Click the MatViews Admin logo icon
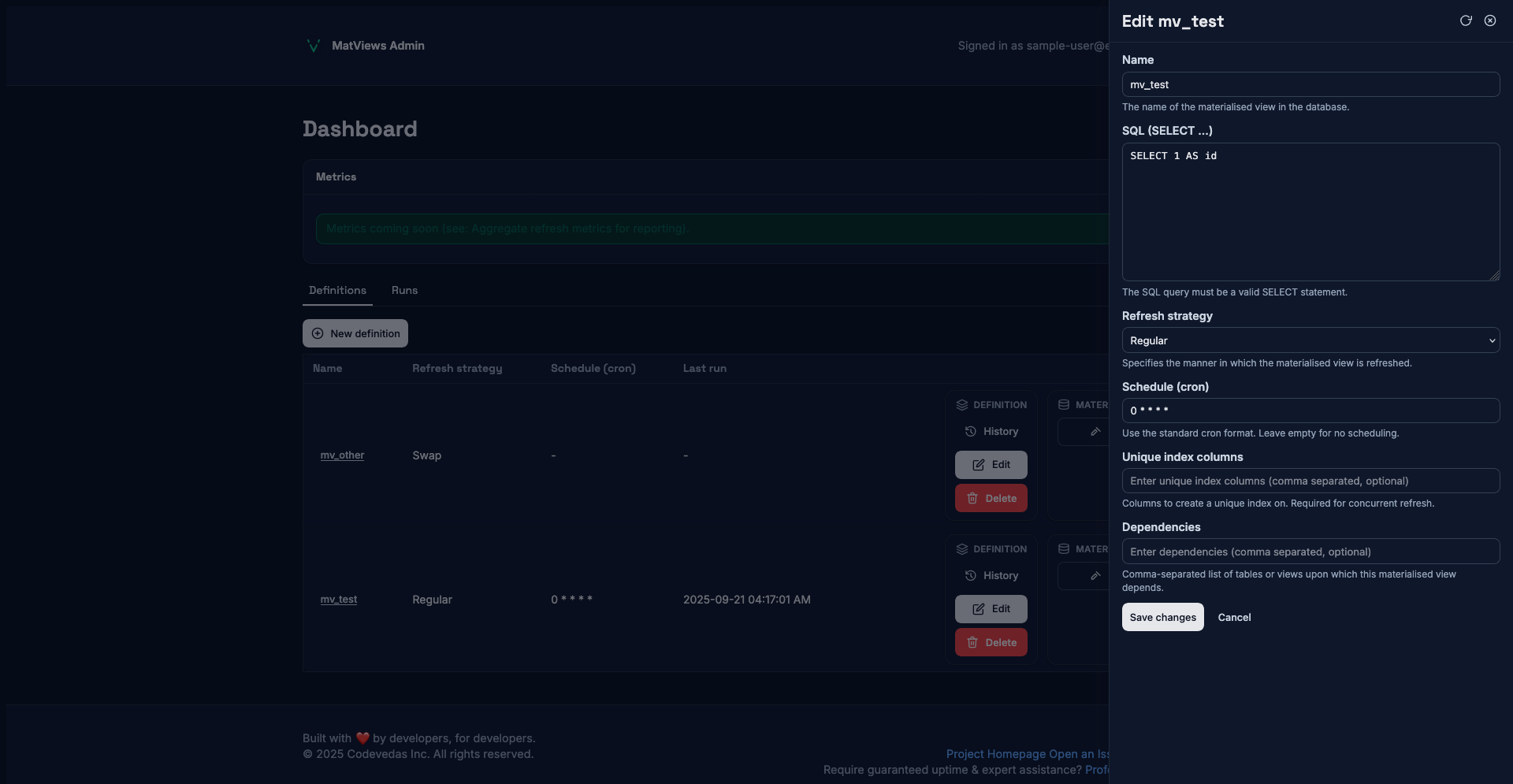1513x784 pixels. 313,46
